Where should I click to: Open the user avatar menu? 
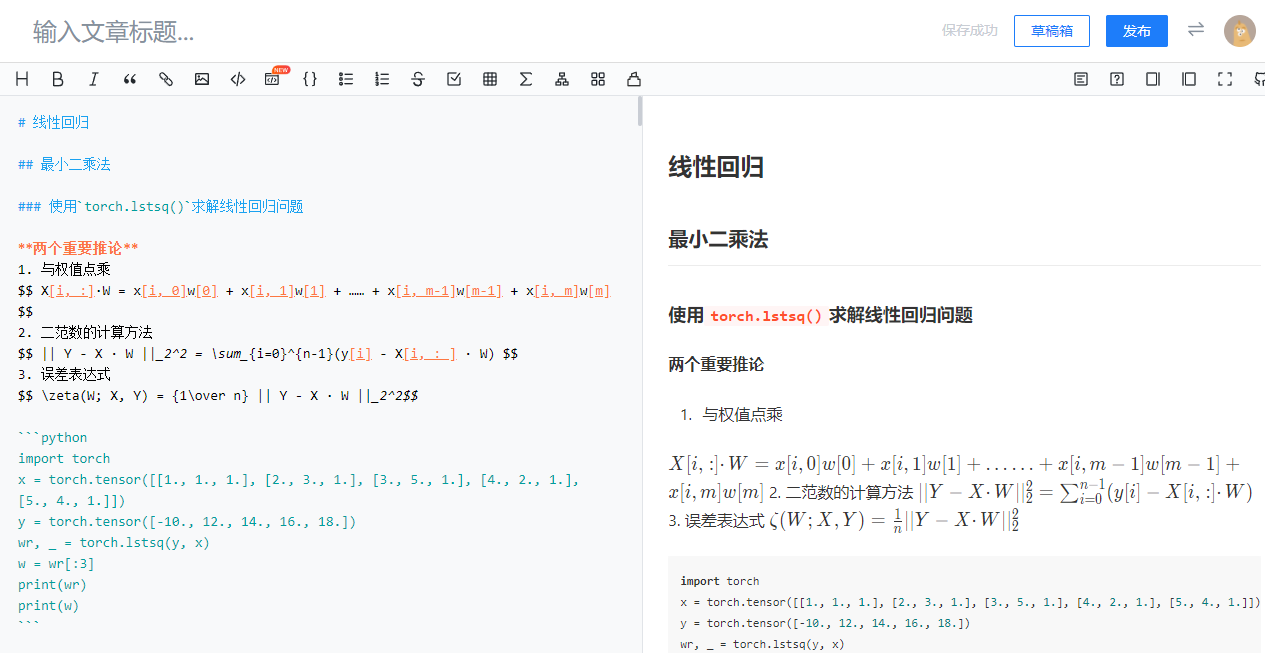(1240, 31)
